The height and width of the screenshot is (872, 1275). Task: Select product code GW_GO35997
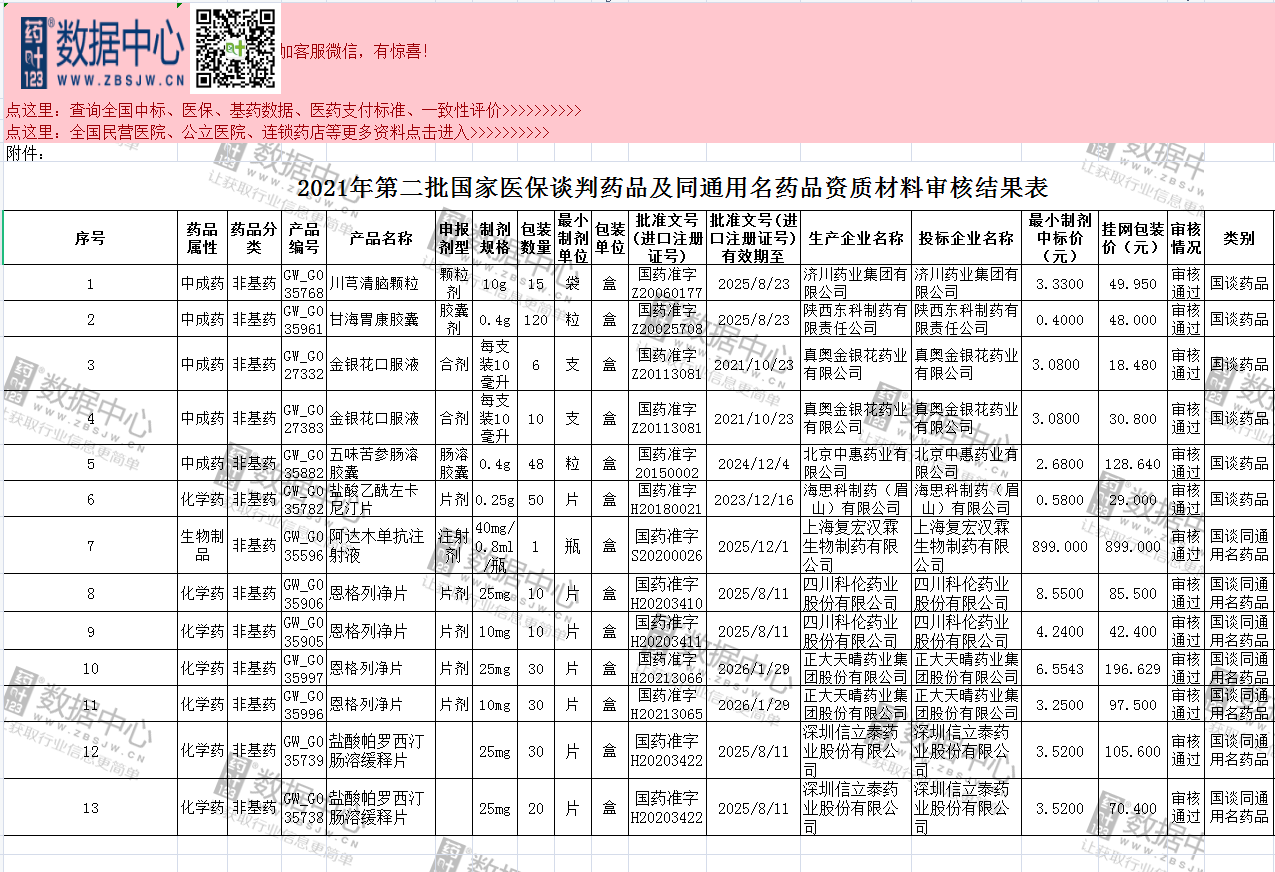(x=303, y=668)
